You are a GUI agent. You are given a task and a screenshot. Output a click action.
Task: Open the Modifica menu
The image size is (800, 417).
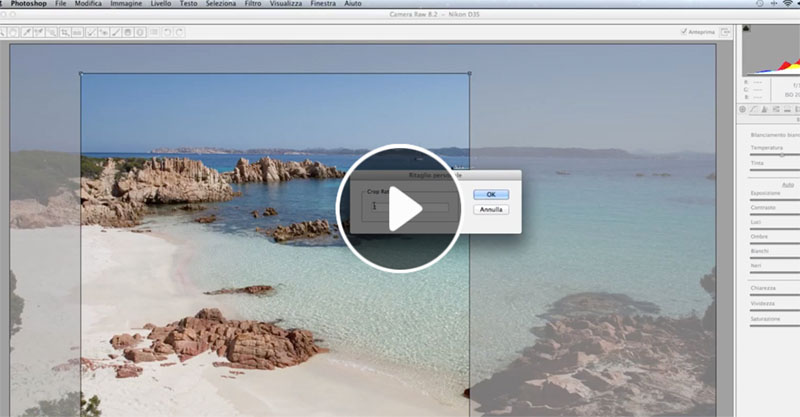88,4
